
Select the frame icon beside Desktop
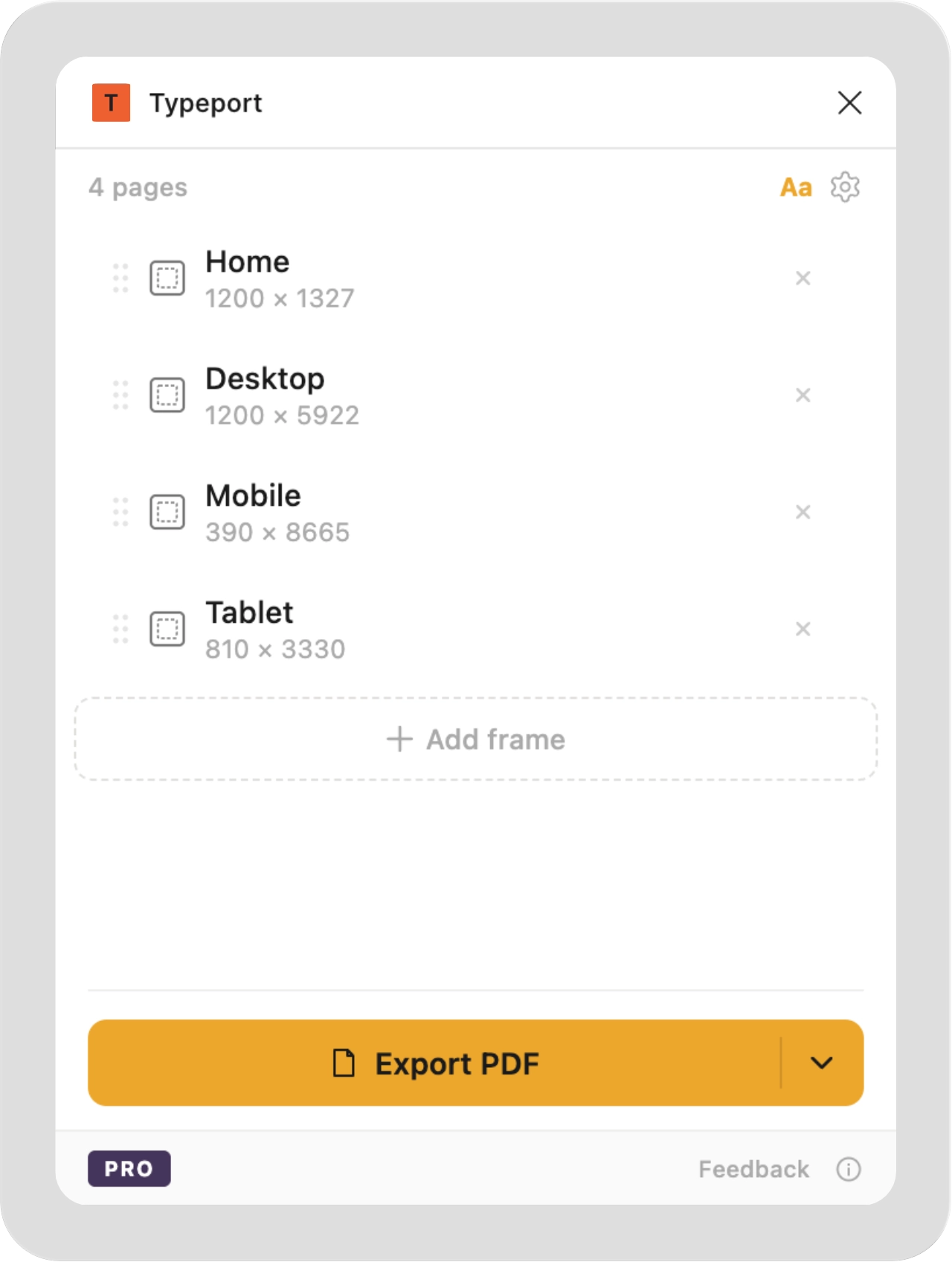coord(168,394)
